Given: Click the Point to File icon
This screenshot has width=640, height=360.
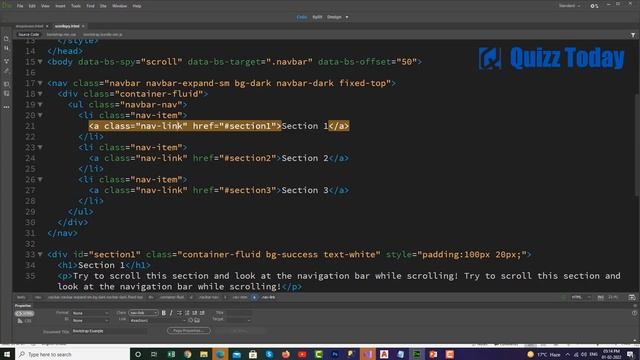Looking at the screenshot, I should pos(190,321).
